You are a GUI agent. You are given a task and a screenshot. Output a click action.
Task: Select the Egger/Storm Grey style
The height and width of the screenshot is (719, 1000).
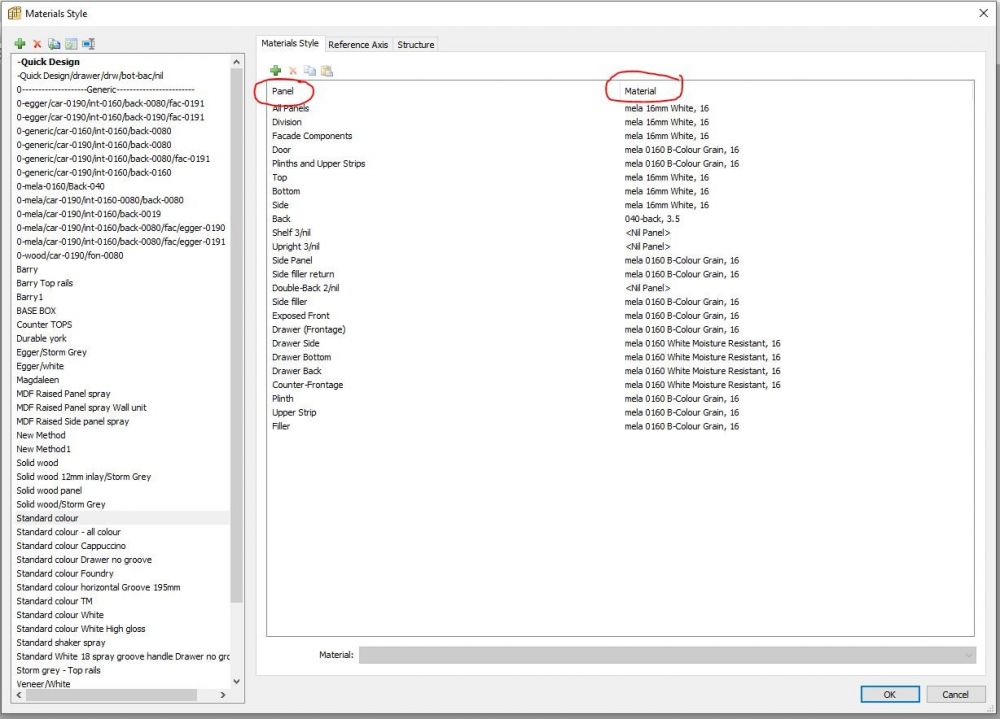(52, 352)
